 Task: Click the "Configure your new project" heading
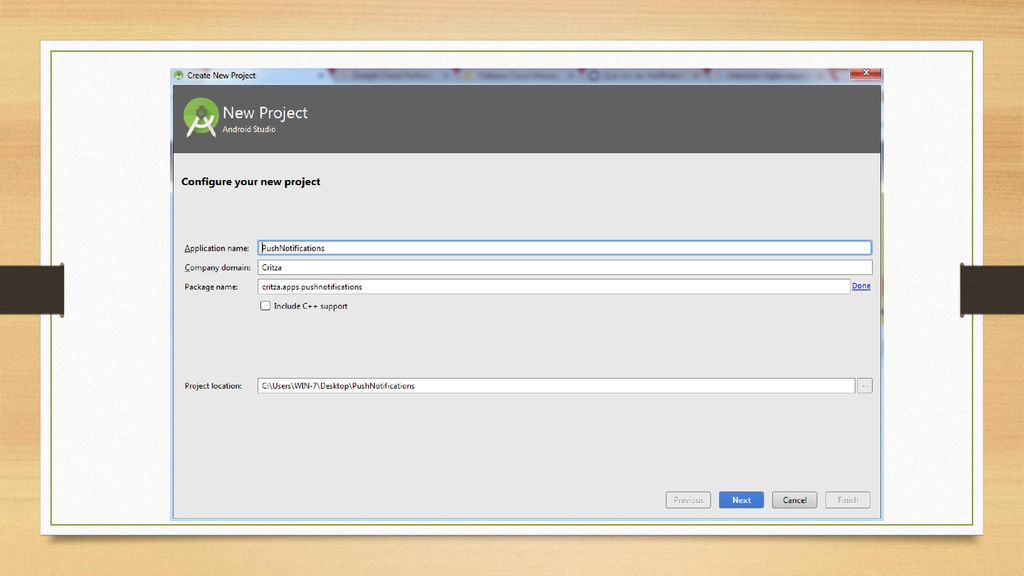click(x=251, y=182)
